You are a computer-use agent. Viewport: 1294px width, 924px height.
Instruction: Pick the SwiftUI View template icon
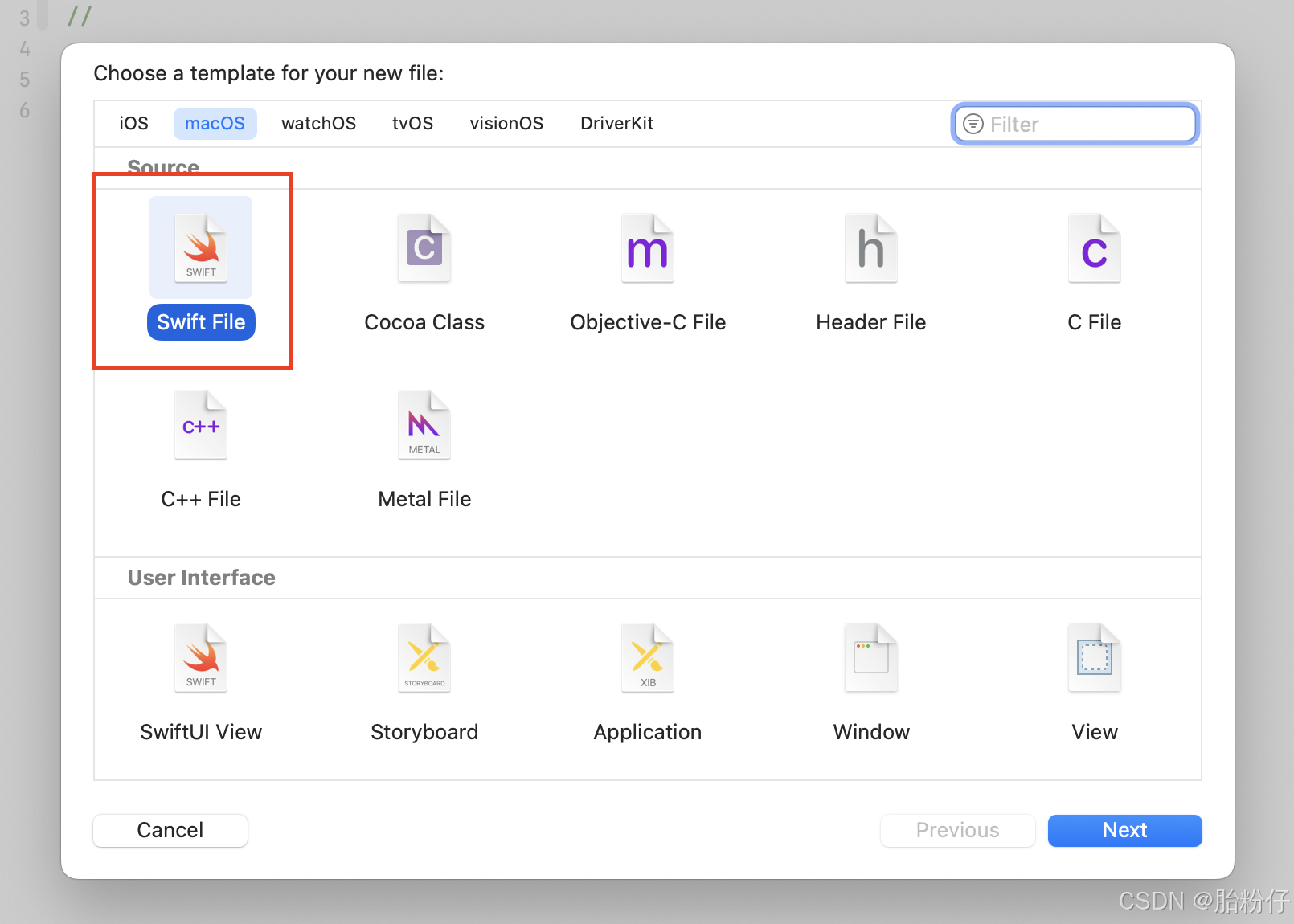tap(201, 657)
